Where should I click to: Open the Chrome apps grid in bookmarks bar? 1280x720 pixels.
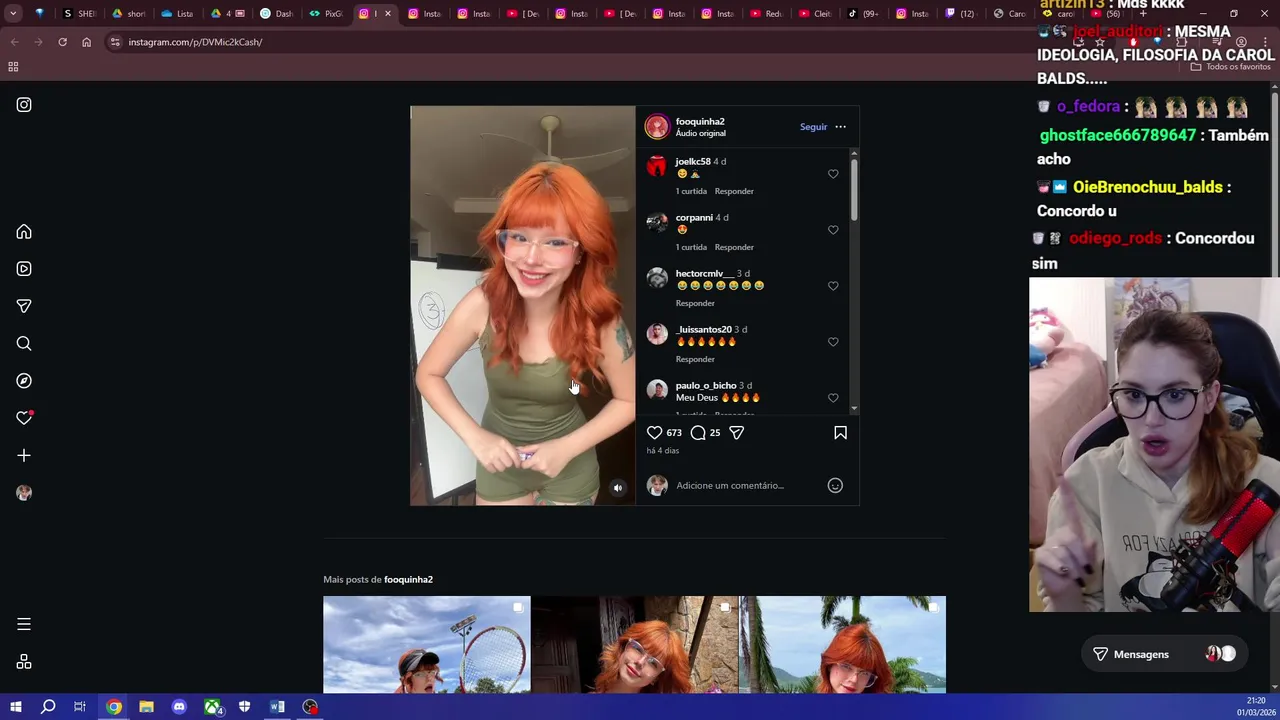point(13,67)
